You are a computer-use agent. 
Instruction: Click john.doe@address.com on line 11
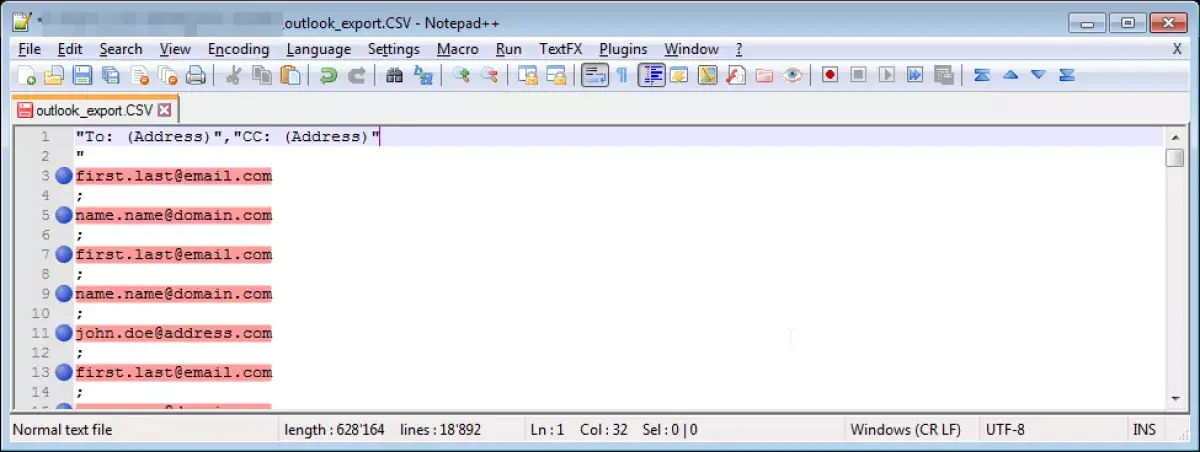pos(174,333)
